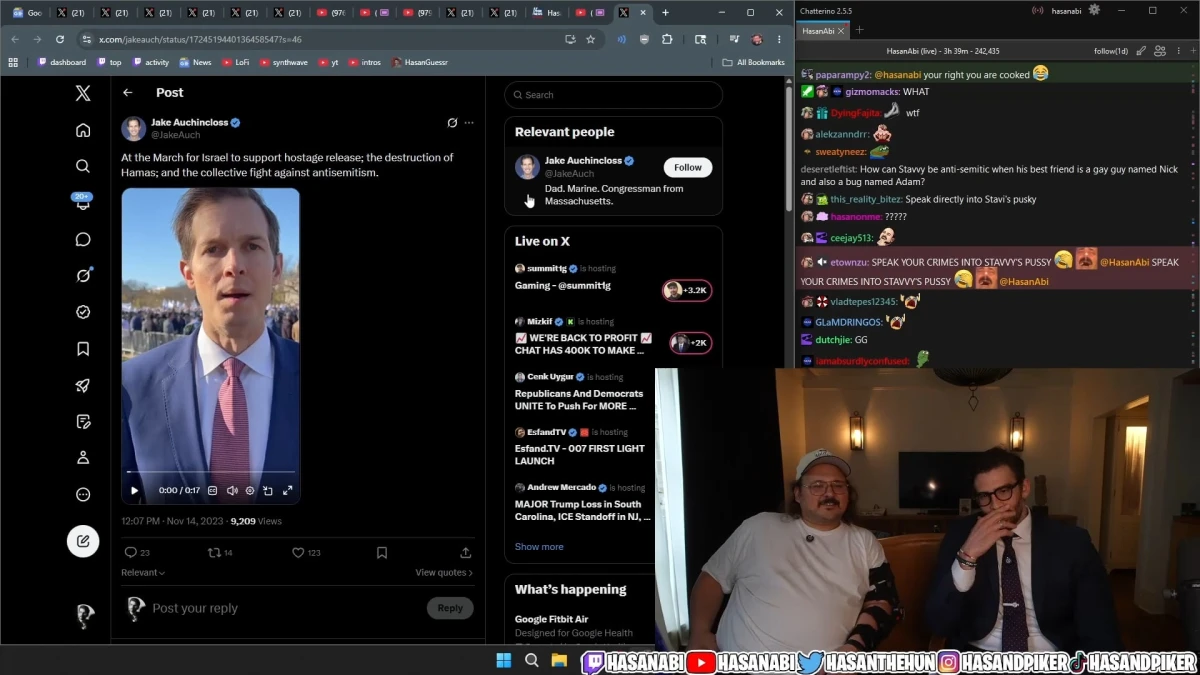
Task: Bookmark this page with the star icon
Action: pos(591,39)
